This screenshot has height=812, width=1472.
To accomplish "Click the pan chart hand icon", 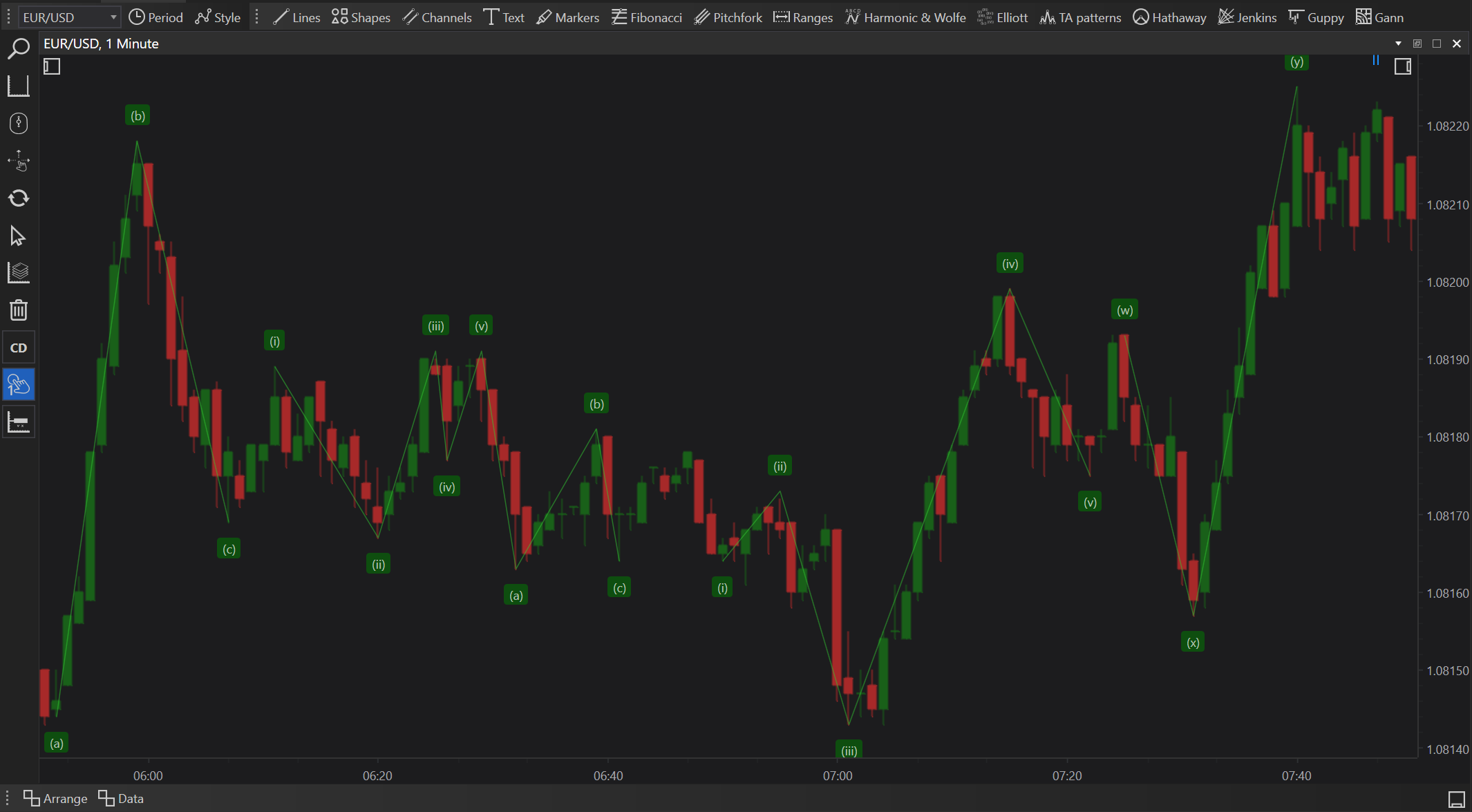I will (19, 161).
